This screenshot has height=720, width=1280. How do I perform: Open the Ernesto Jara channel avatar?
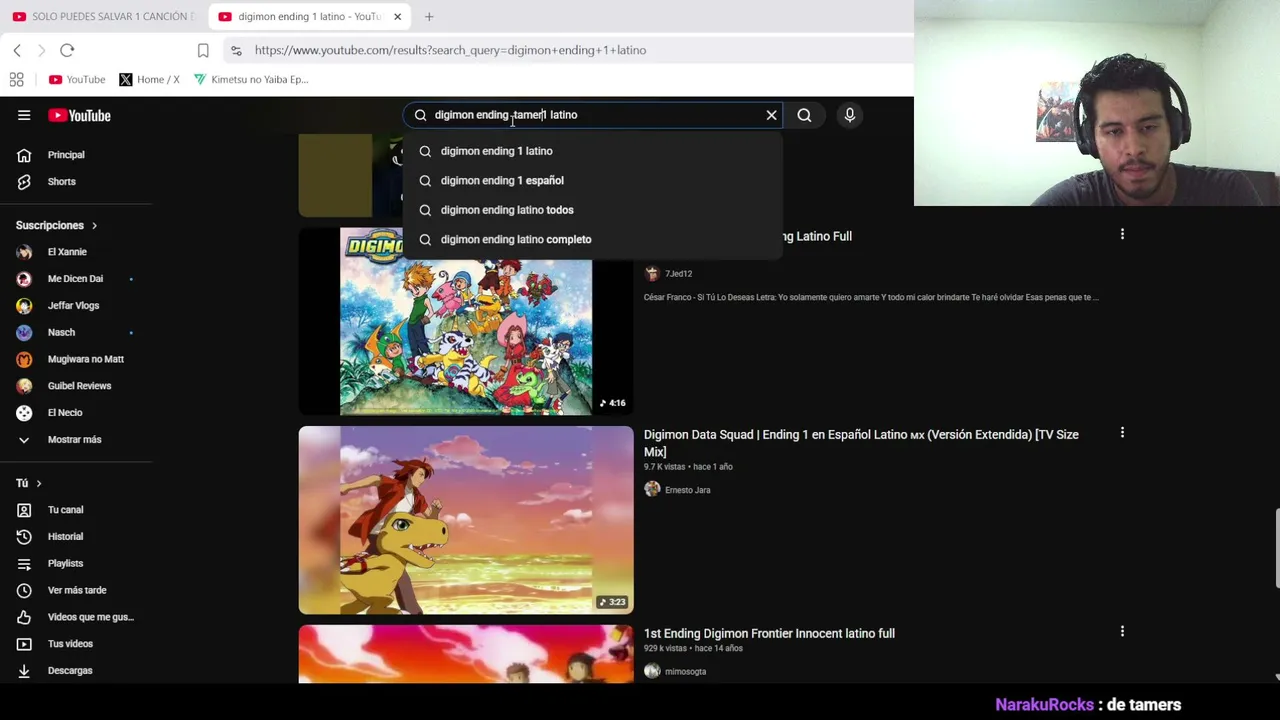pyautogui.click(x=652, y=490)
